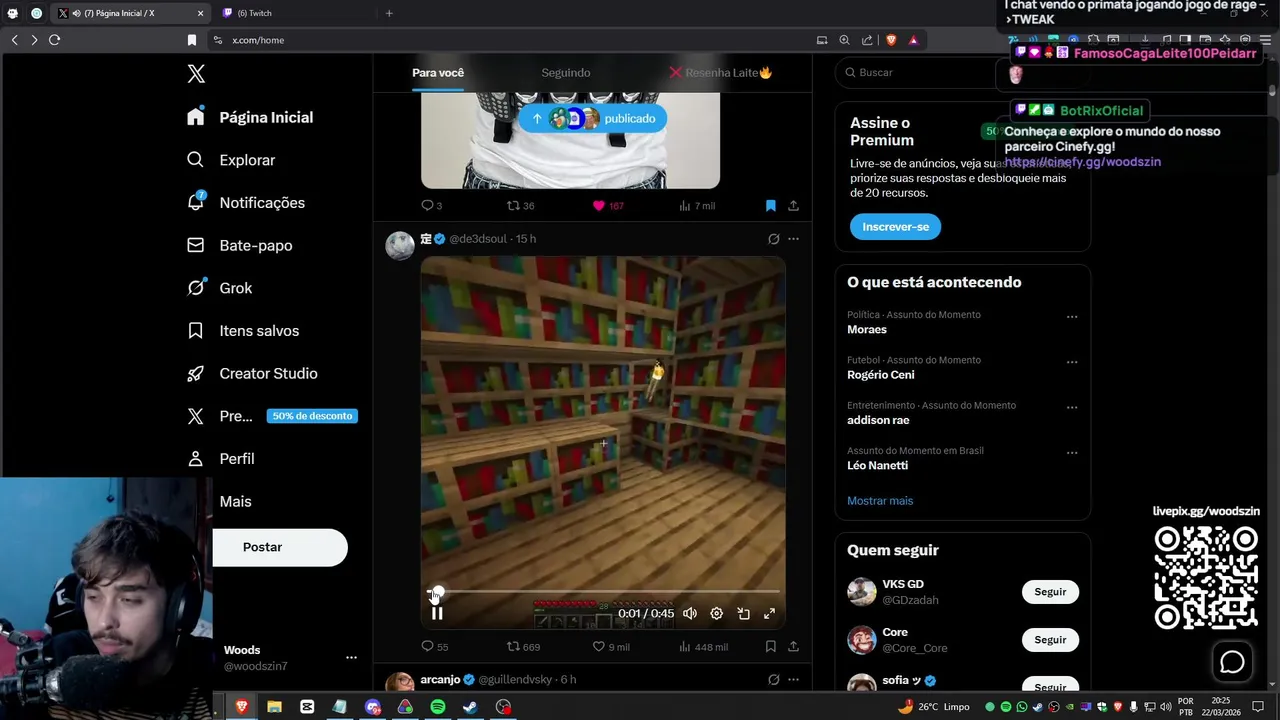Open Spotify from taskbar
The height and width of the screenshot is (720, 1280).
[x=437, y=707]
